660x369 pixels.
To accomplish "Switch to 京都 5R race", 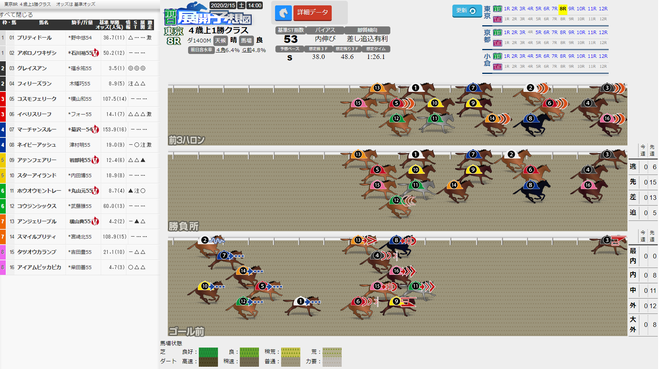I will coord(539,32).
